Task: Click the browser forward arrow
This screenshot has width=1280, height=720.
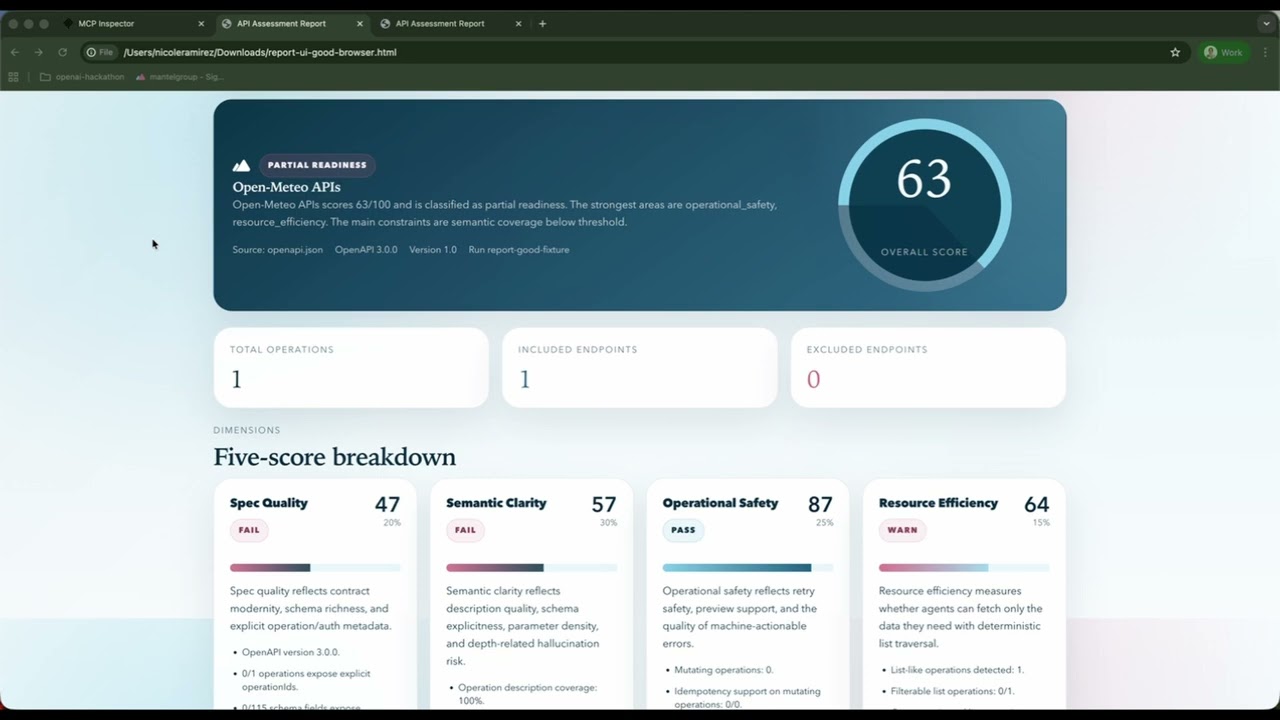Action: point(38,52)
